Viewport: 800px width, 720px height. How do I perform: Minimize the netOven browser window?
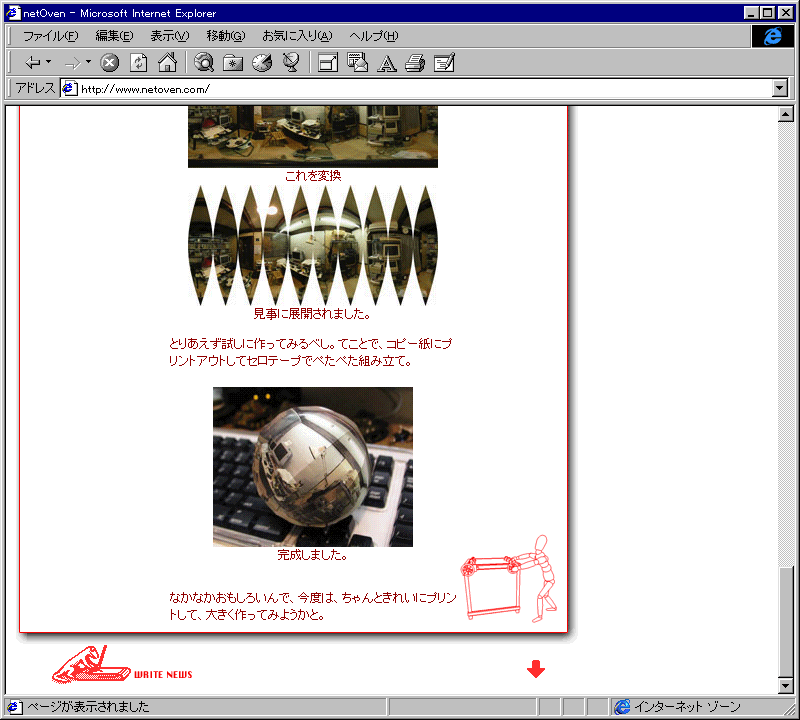pyautogui.click(x=751, y=13)
